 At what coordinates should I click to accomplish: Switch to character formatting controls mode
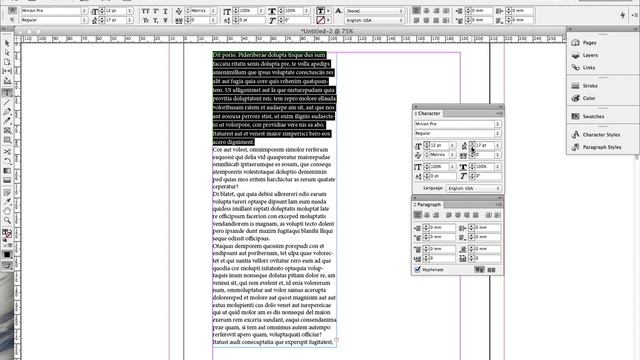pos(12,10)
